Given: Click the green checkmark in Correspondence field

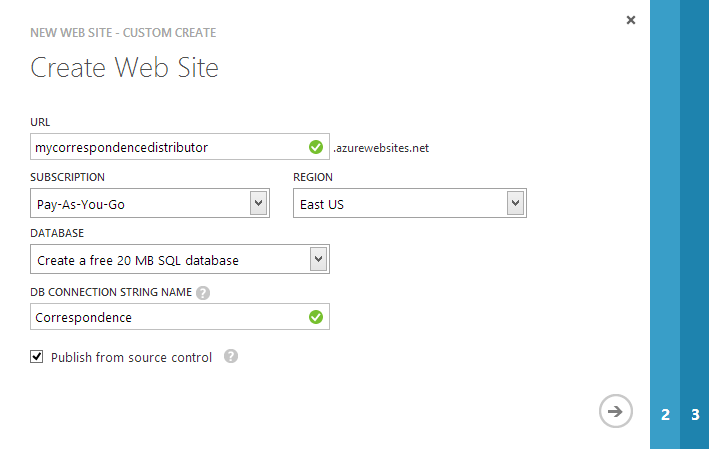Looking at the screenshot, I should 316,317.
